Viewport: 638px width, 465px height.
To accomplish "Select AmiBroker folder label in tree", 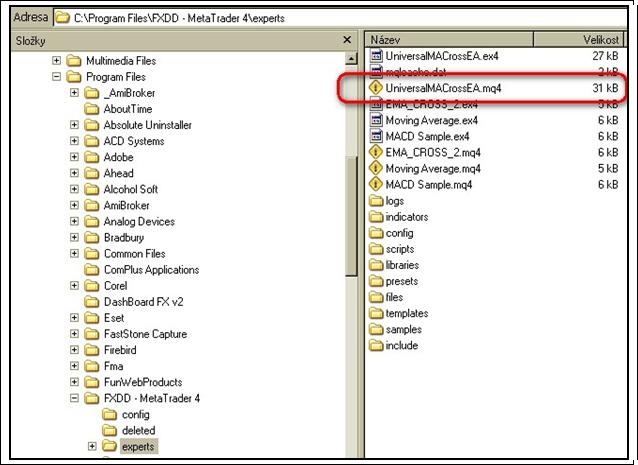I will (x=127, y=205).
